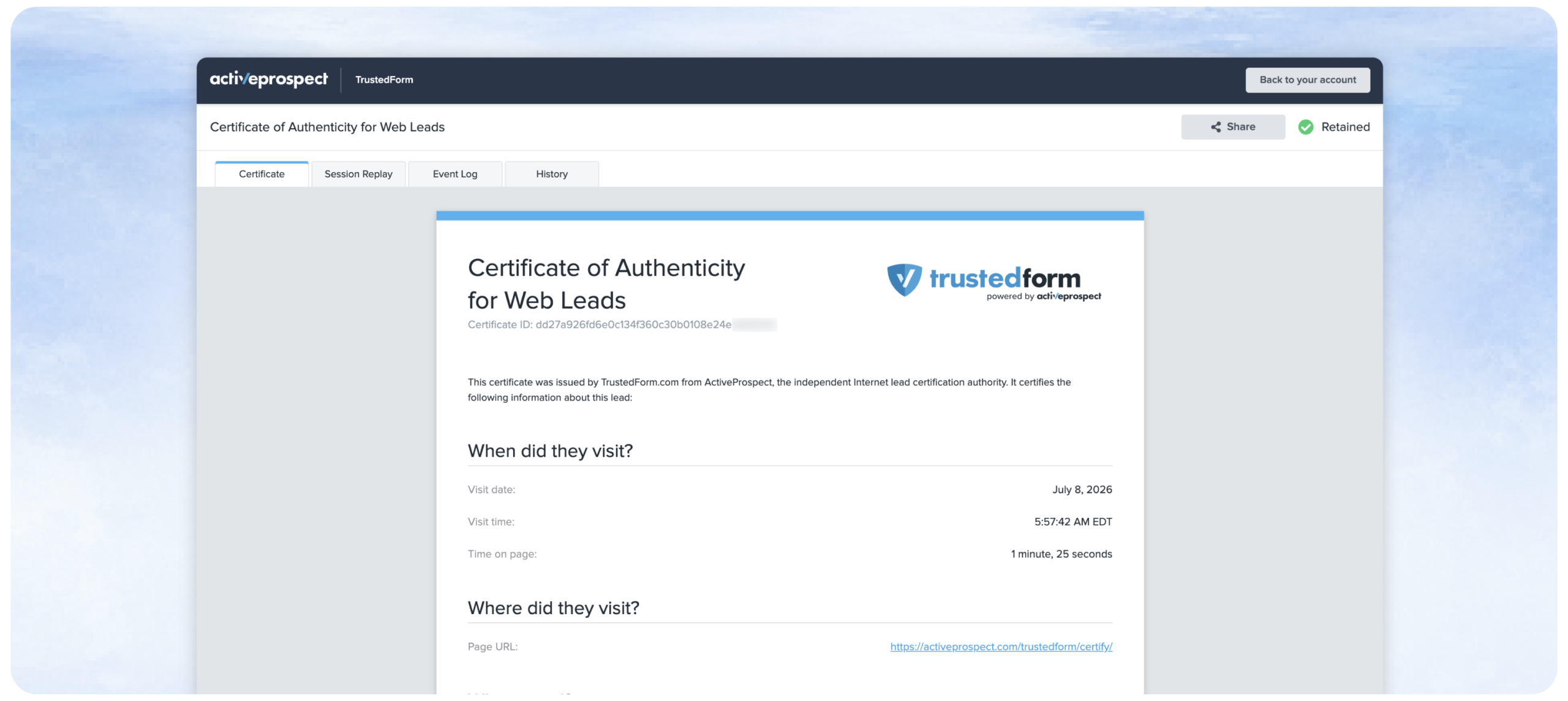The height and width of the screenshot is (701, 1568).
Task: Click the 'Time on page:' label
Action: [502, 554]
